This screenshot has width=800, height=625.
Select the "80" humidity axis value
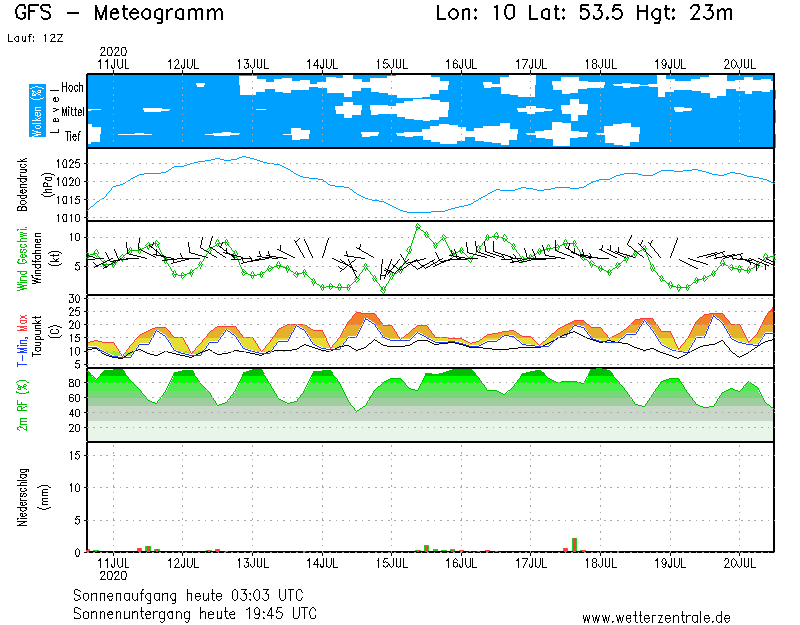point(74,383)
